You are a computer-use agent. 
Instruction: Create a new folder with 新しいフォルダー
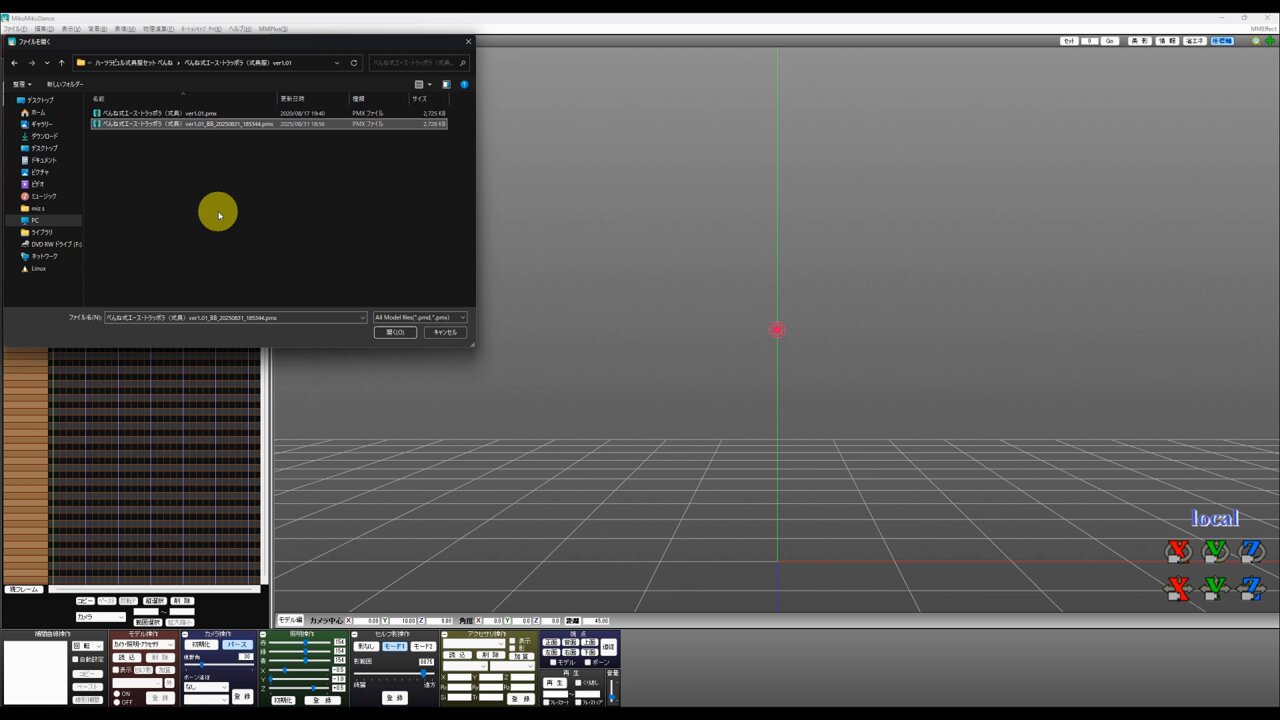(x=65, y=84)
